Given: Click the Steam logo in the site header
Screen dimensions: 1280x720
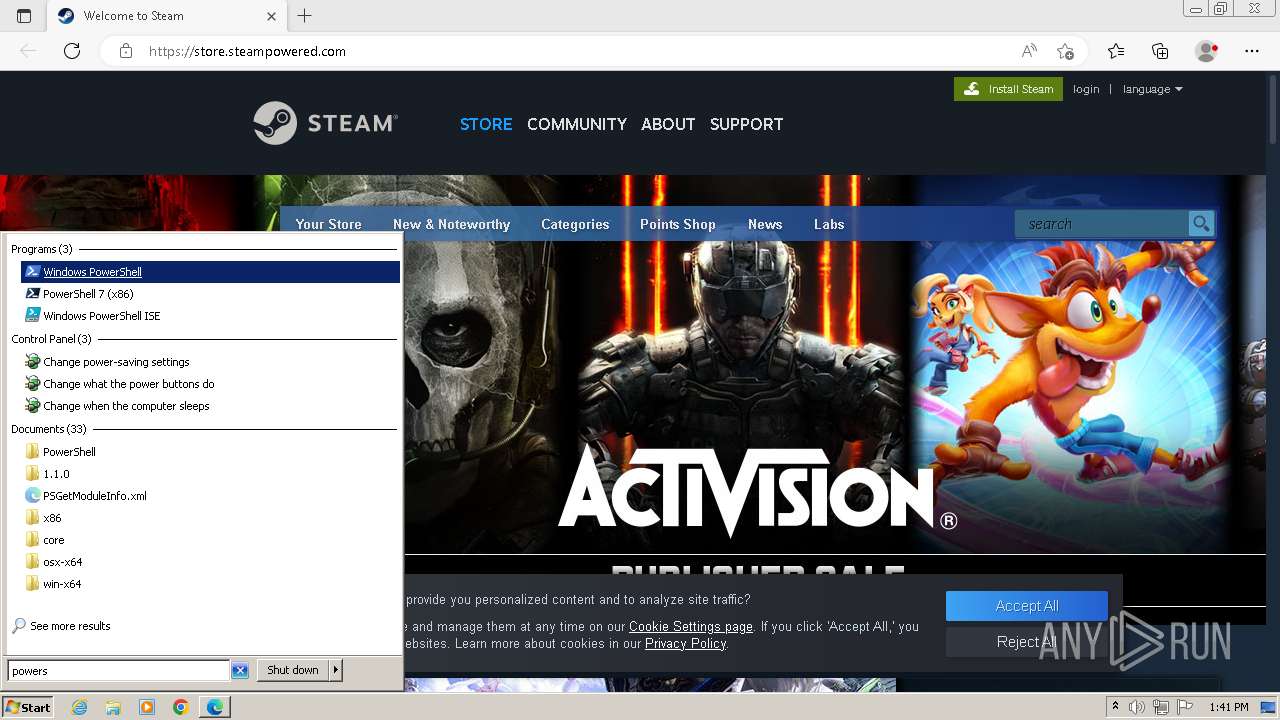Looking at the screenshot, I should click(x=325, y=123).
